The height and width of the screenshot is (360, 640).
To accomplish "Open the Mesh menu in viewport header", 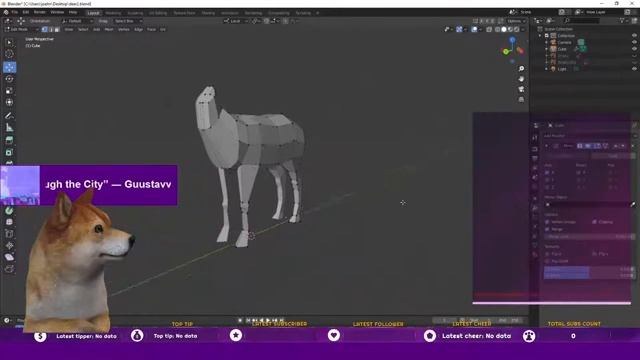I will click(x=109, y=29).
